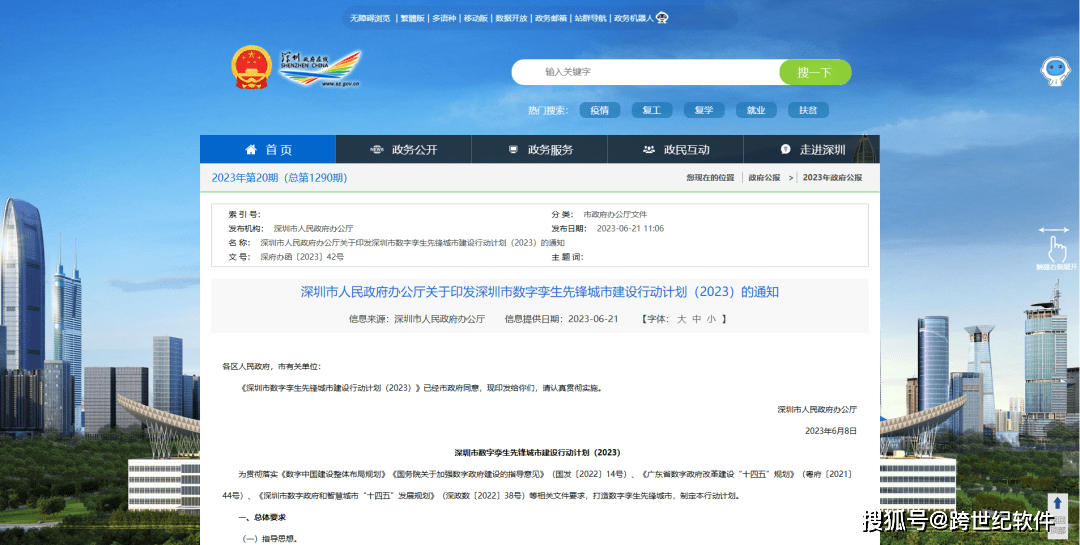Switch to 繁體版 version

coord(413,19)
